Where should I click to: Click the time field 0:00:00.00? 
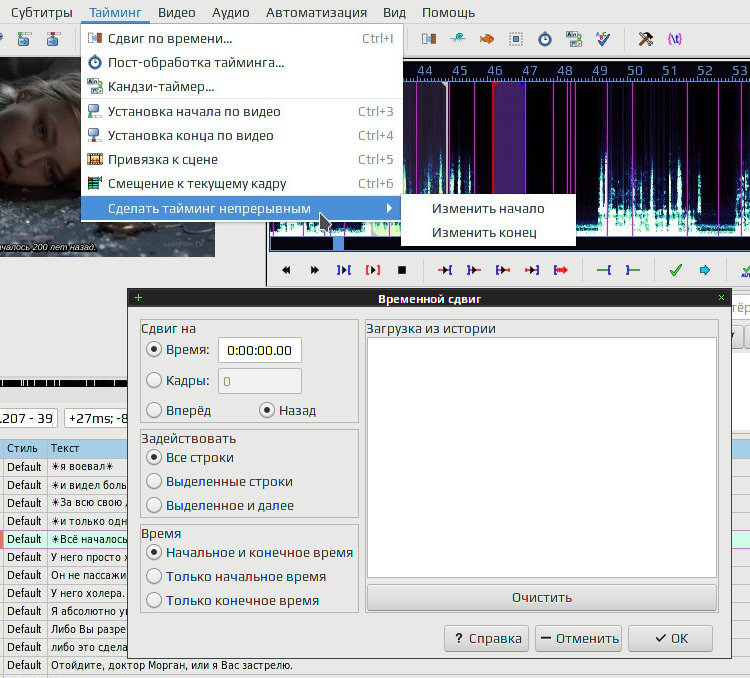tap(260, 350)
